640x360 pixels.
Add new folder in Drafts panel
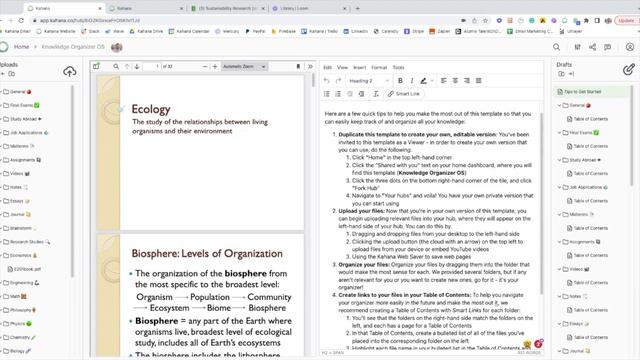pyautogui.click(x=562, y=74)
